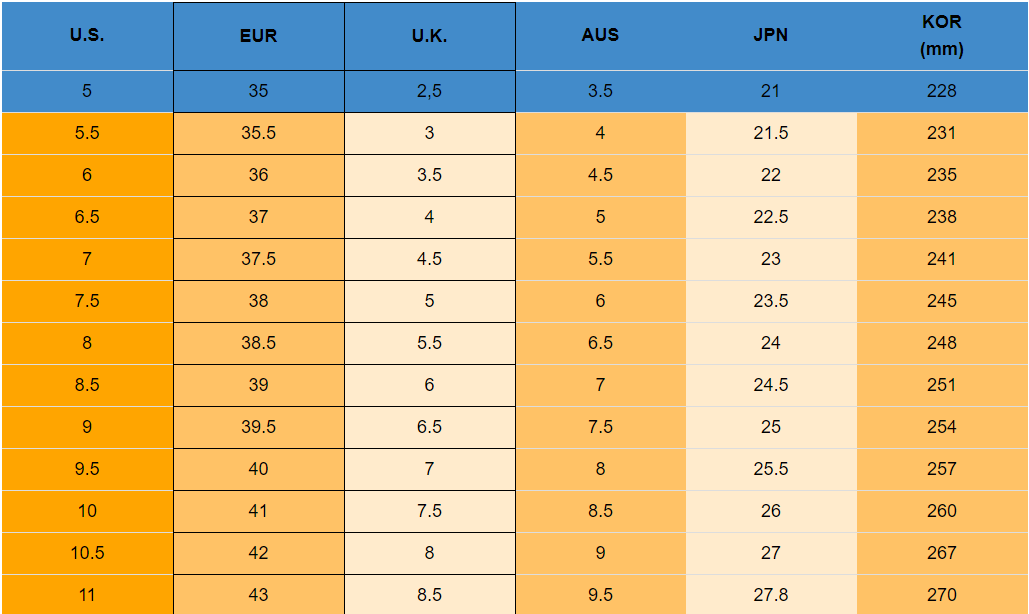Select the KOR value 267

pos(941,553)
